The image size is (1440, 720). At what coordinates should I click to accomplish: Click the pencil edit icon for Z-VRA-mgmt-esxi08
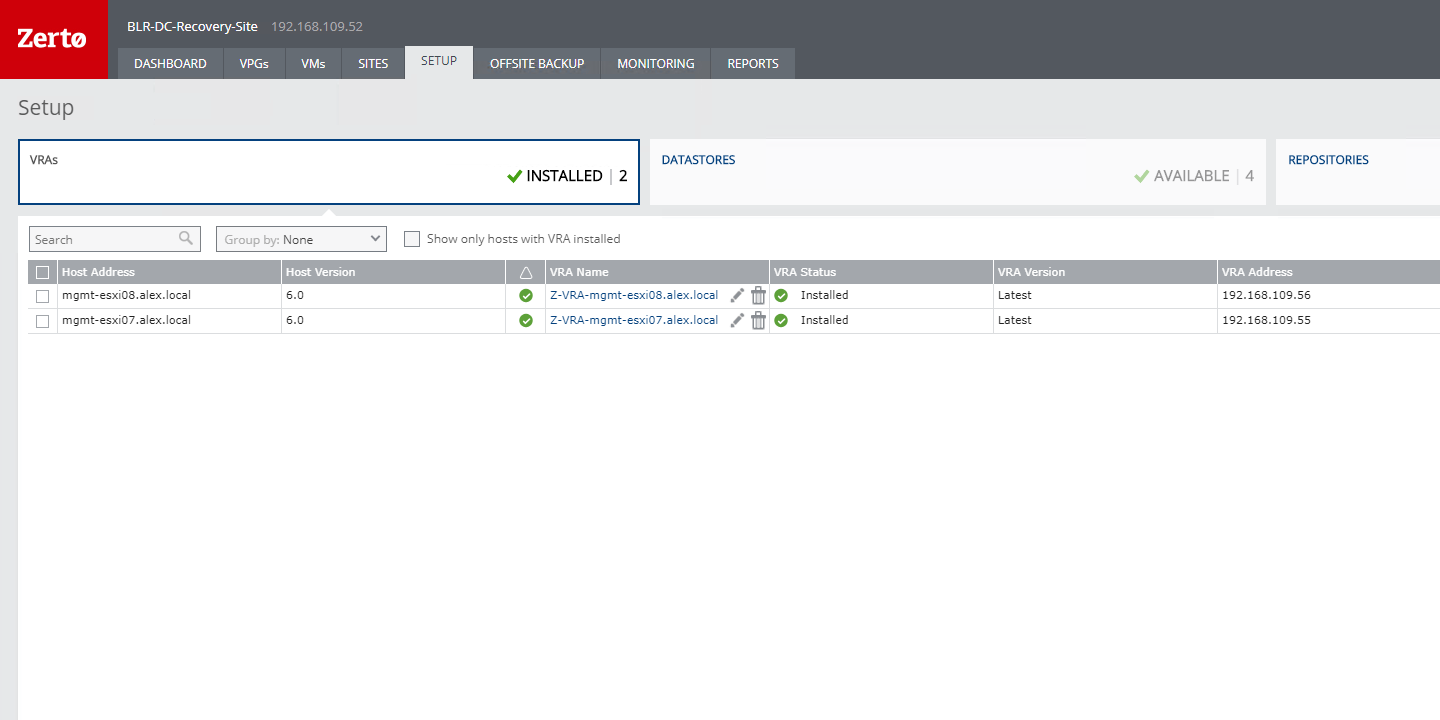click(737, 295)
